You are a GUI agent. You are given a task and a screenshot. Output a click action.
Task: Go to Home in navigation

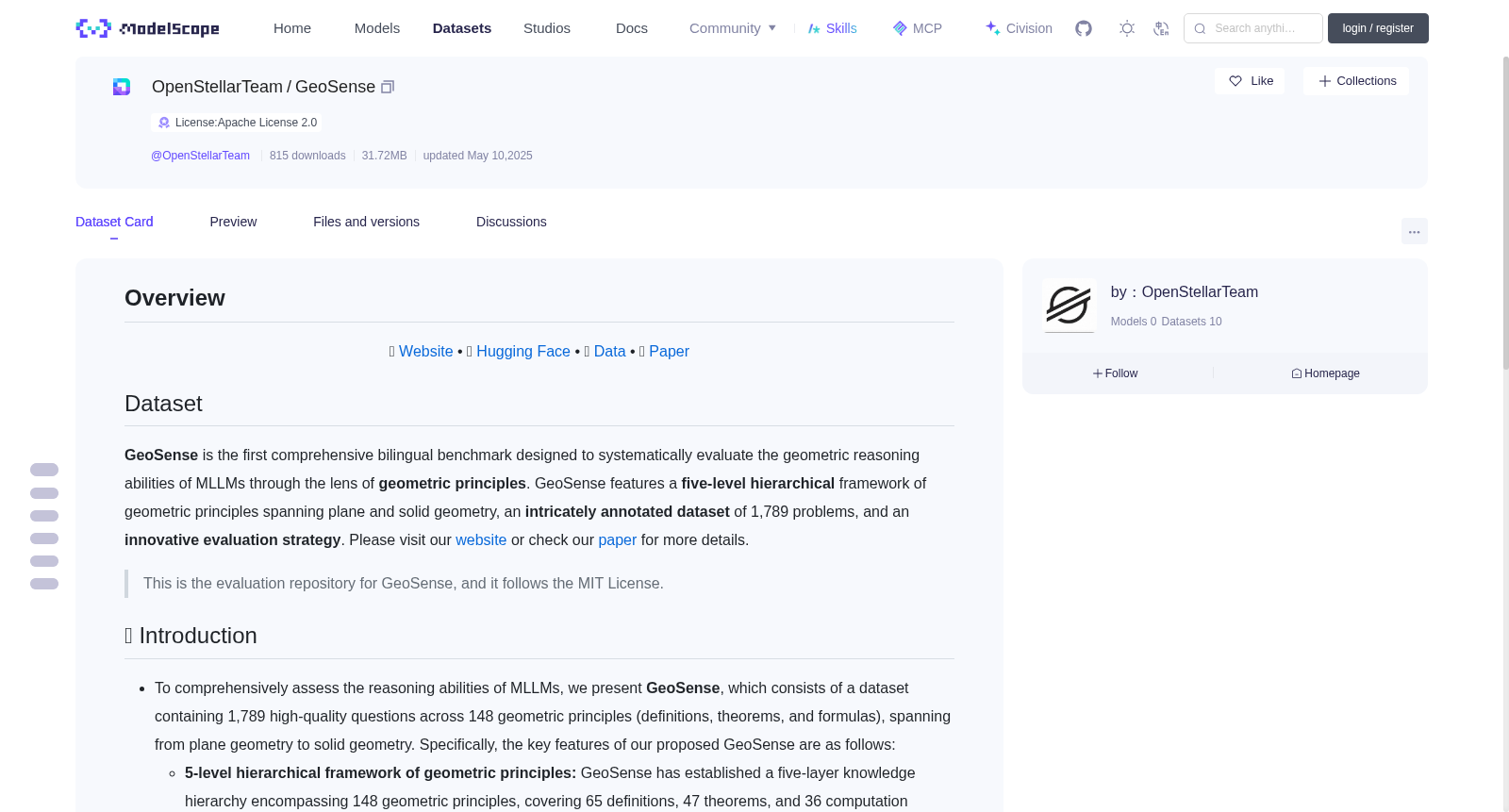click(x=292, y=28)
